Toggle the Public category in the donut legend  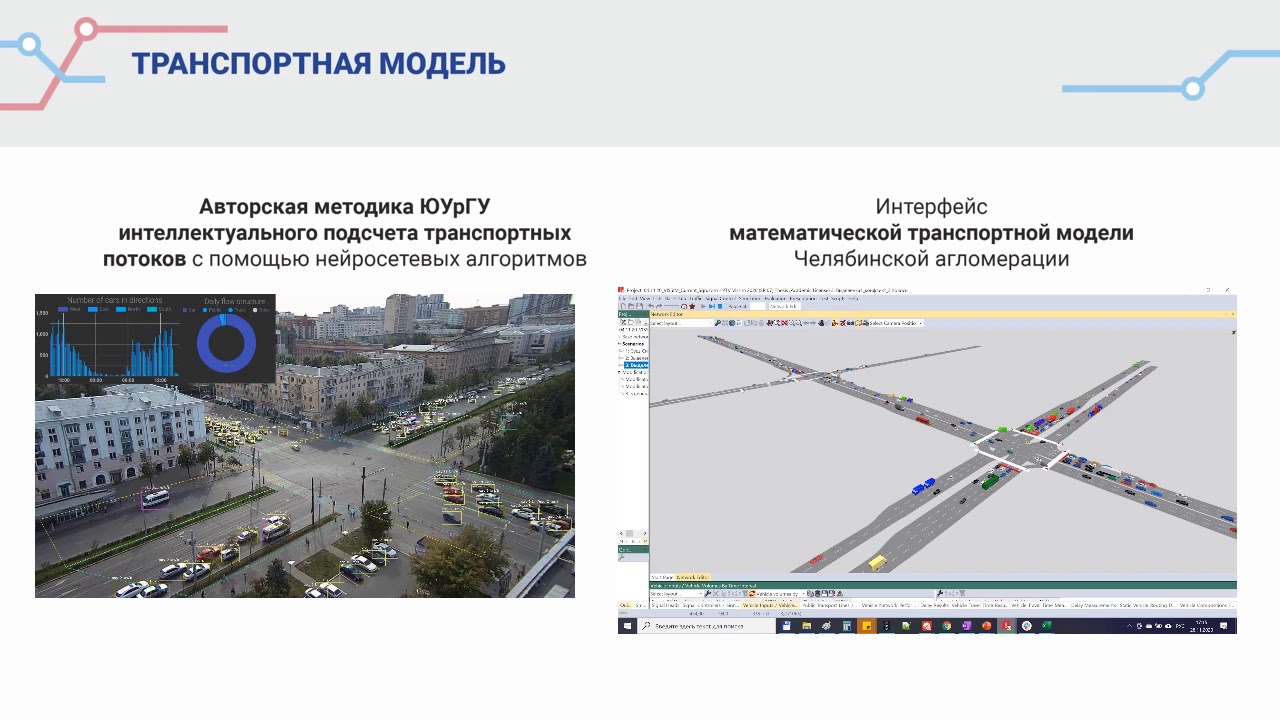212,310
